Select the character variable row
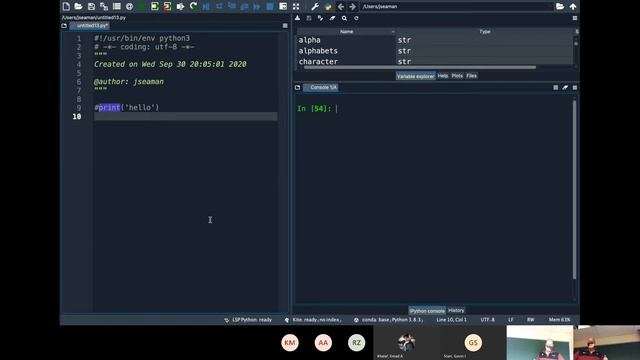640x360 pixels. 435,61
